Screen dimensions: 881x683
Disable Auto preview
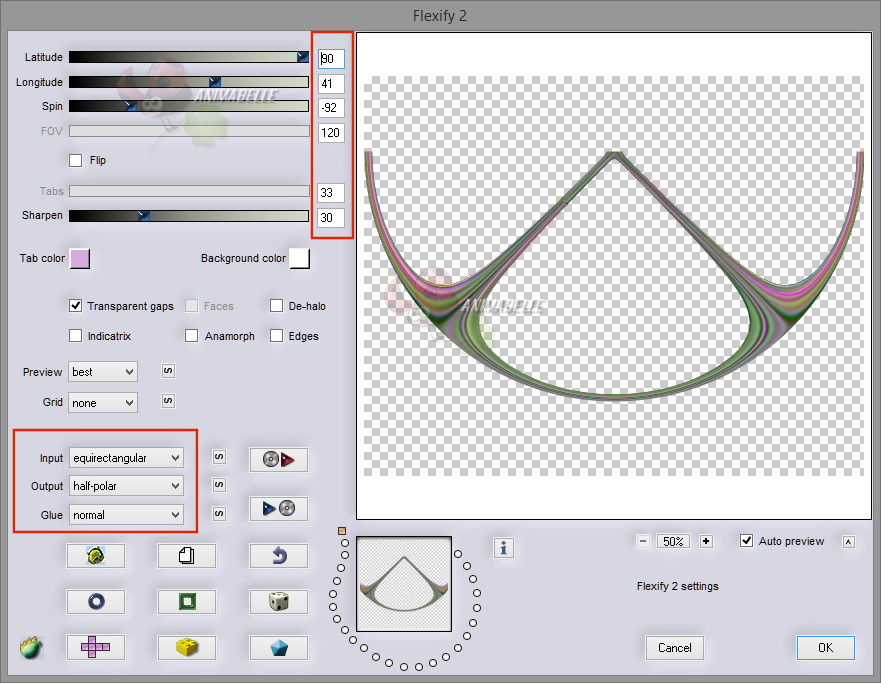[x=747, y=541]
